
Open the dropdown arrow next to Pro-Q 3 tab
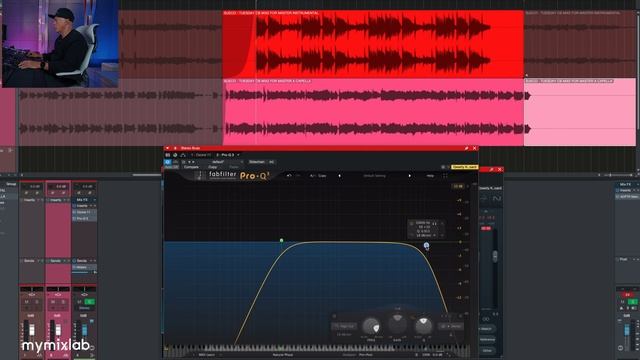[x=238, y=155]
